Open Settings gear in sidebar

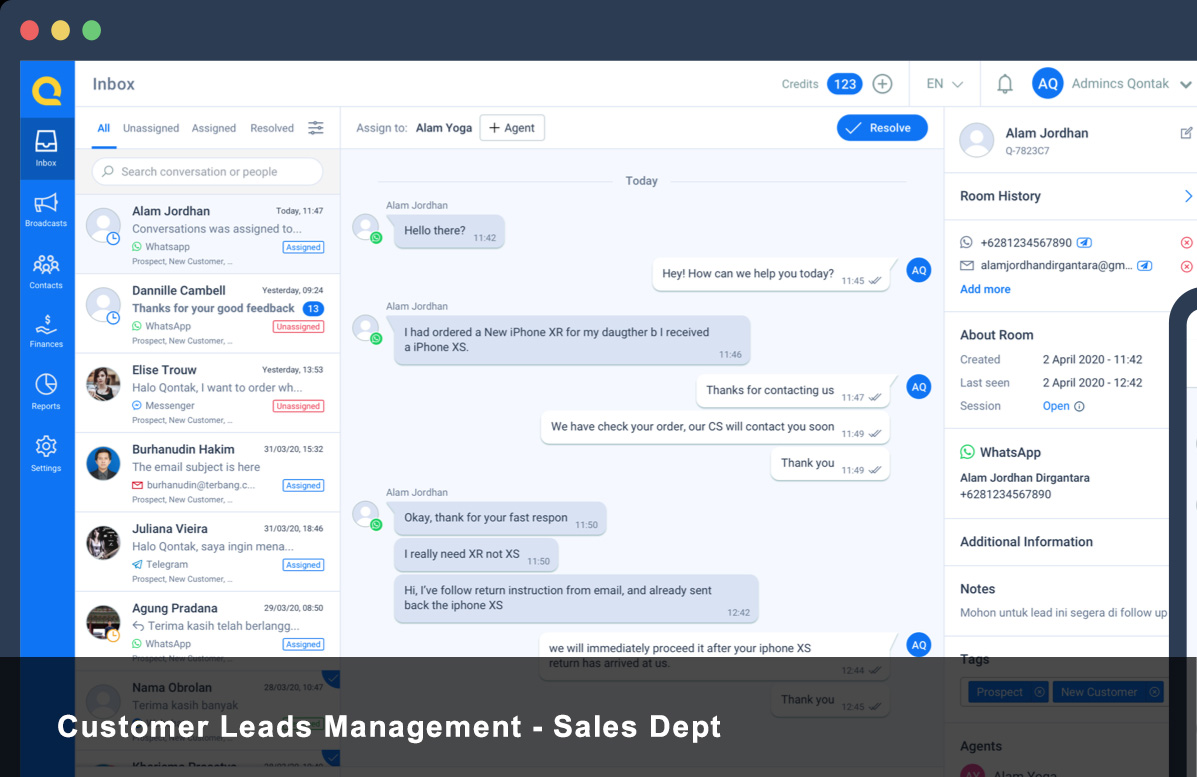pos(46,453)
